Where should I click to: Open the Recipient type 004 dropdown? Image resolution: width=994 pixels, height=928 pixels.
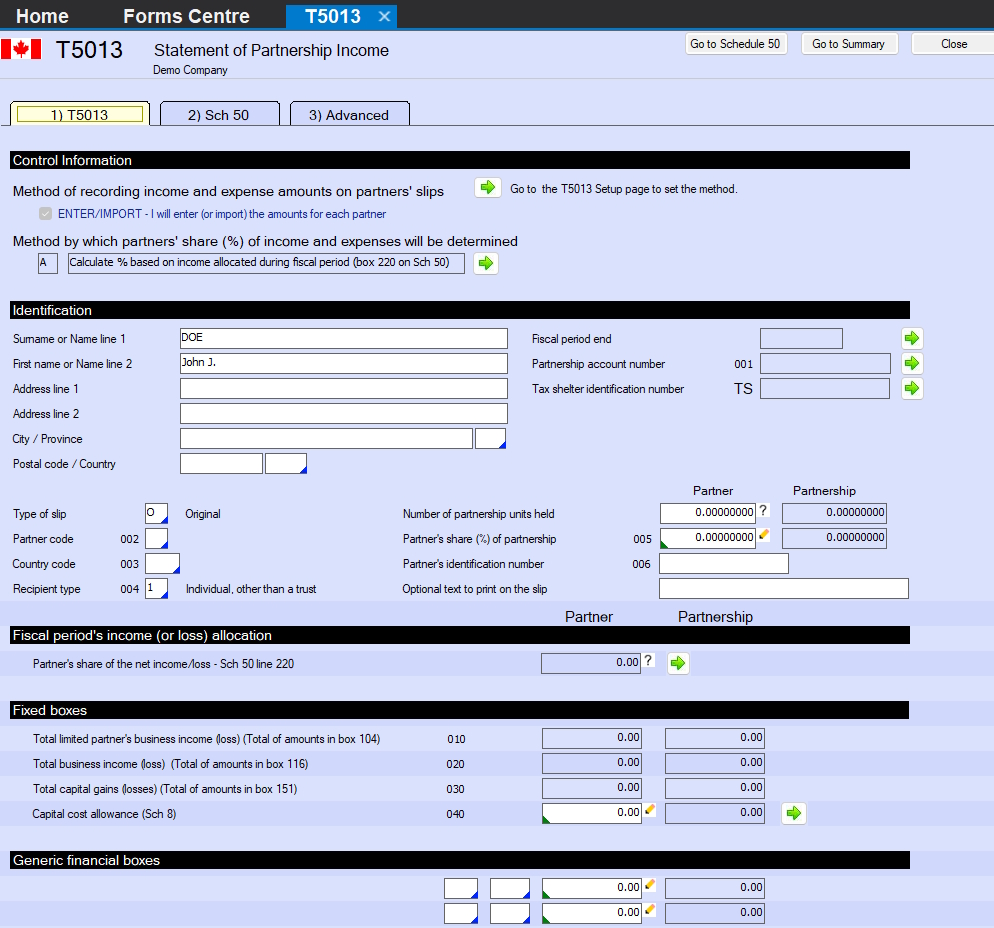(x=157, y=589)
